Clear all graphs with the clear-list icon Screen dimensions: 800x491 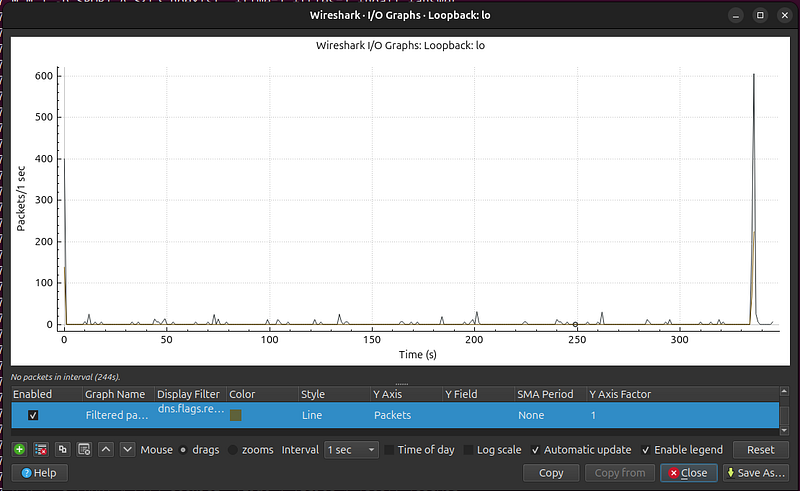(84, 450)
